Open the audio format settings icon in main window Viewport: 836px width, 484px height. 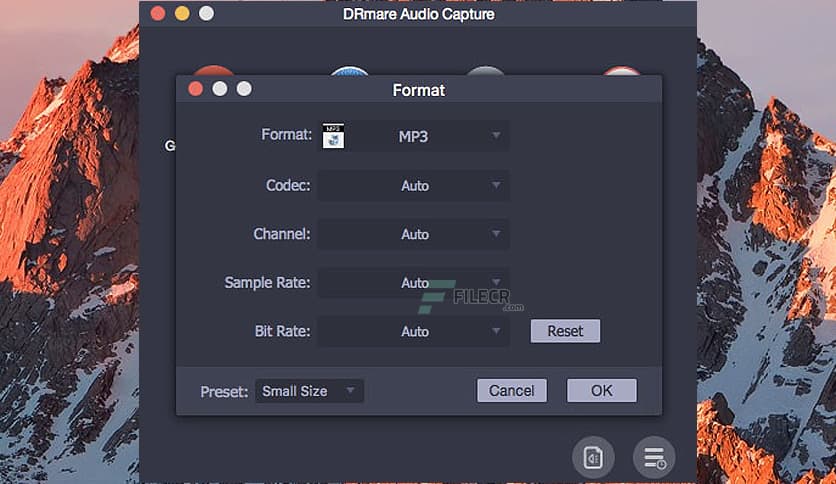pos(593,457)
